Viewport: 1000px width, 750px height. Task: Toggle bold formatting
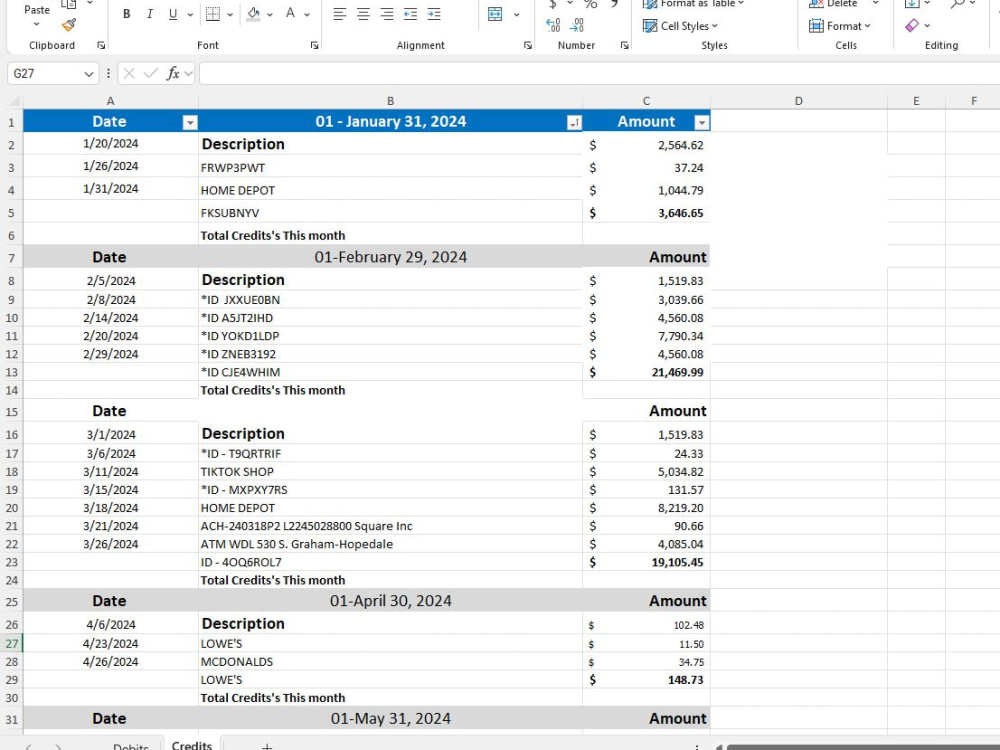pos(126,14)
